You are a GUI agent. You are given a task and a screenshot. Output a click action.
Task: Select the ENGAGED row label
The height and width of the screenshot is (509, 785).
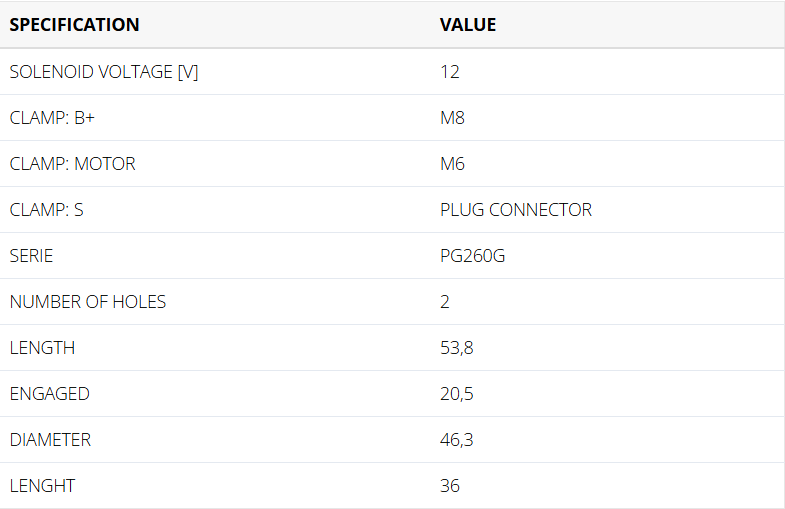click(49, 394)
